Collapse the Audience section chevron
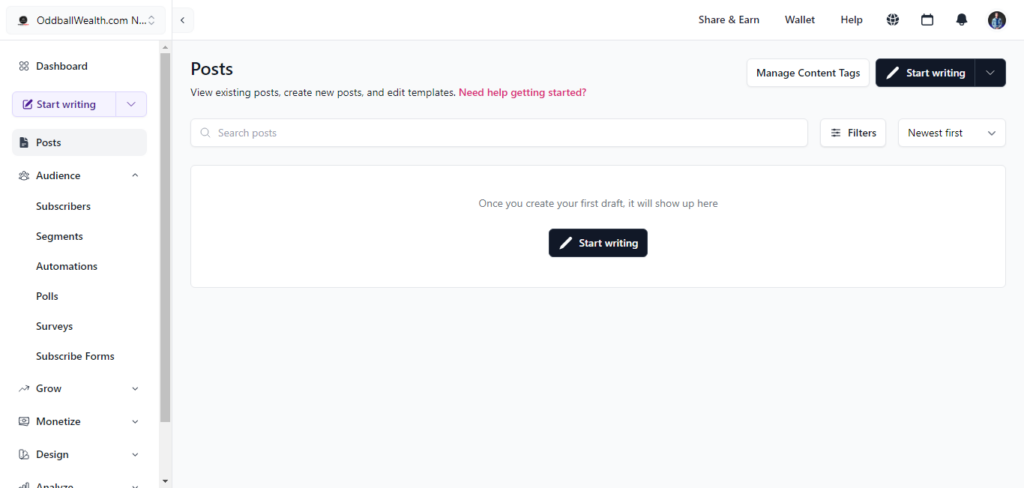This screenshot has height=488, width=1024. point(135,176)
